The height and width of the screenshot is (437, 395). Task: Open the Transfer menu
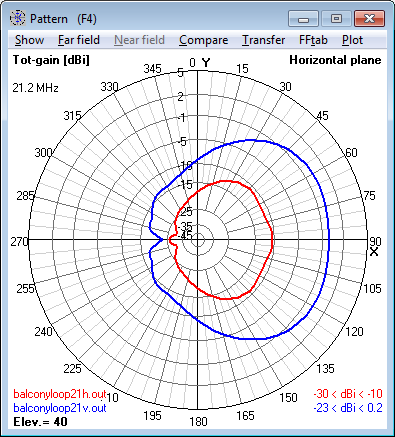[x=263, y=40]
